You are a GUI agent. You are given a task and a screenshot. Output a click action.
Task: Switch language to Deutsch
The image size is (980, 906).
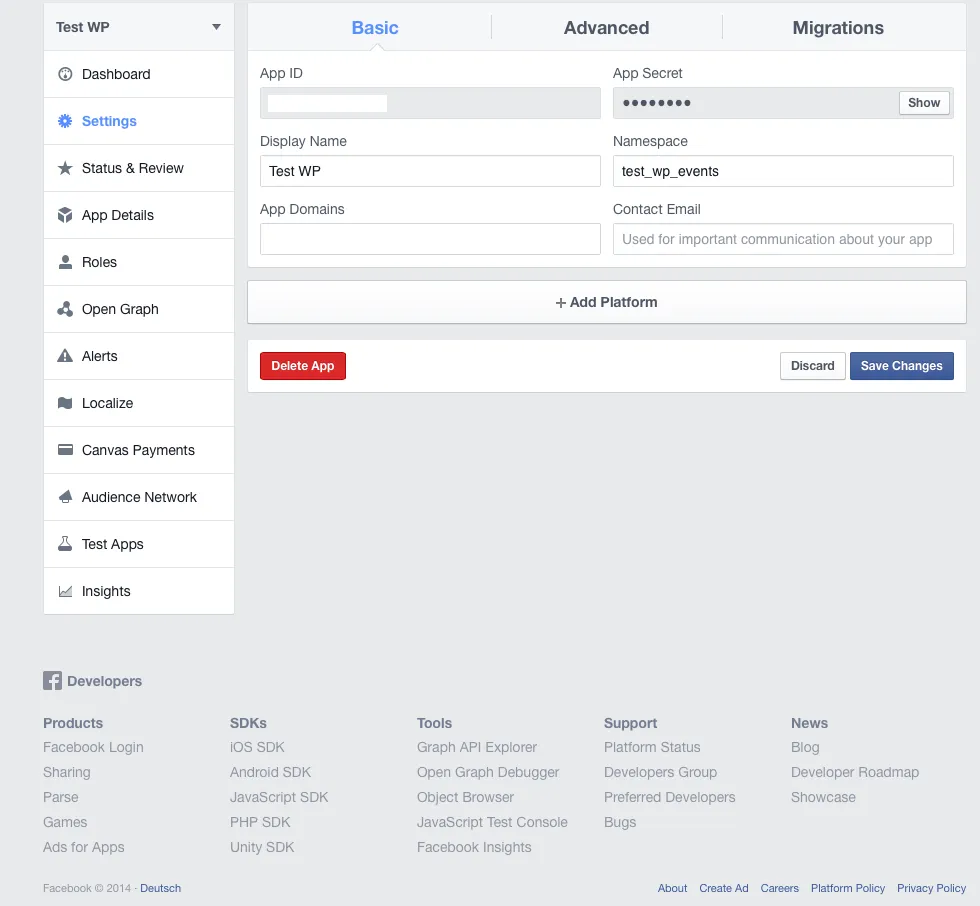[x=160, y=889]
